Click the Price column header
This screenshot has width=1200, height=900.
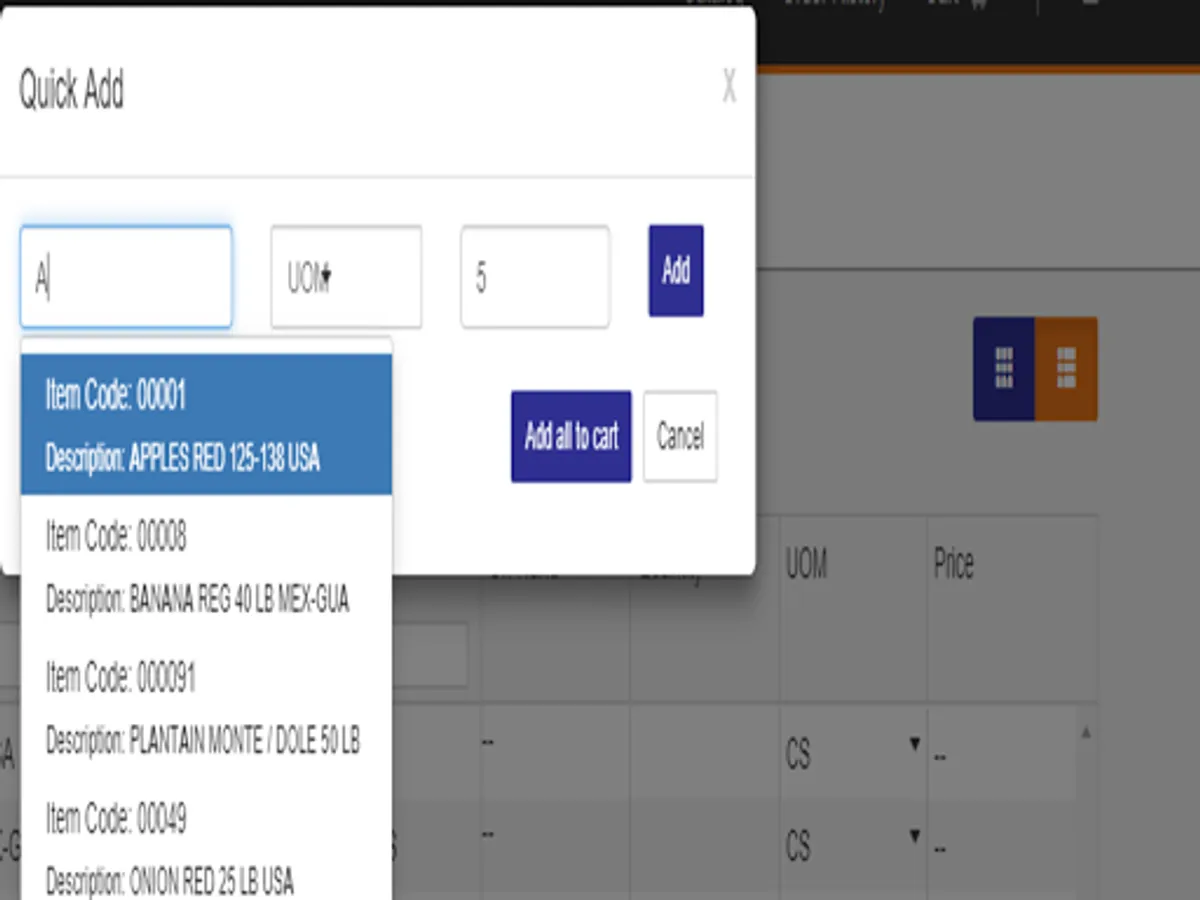[x=953, y=564]
